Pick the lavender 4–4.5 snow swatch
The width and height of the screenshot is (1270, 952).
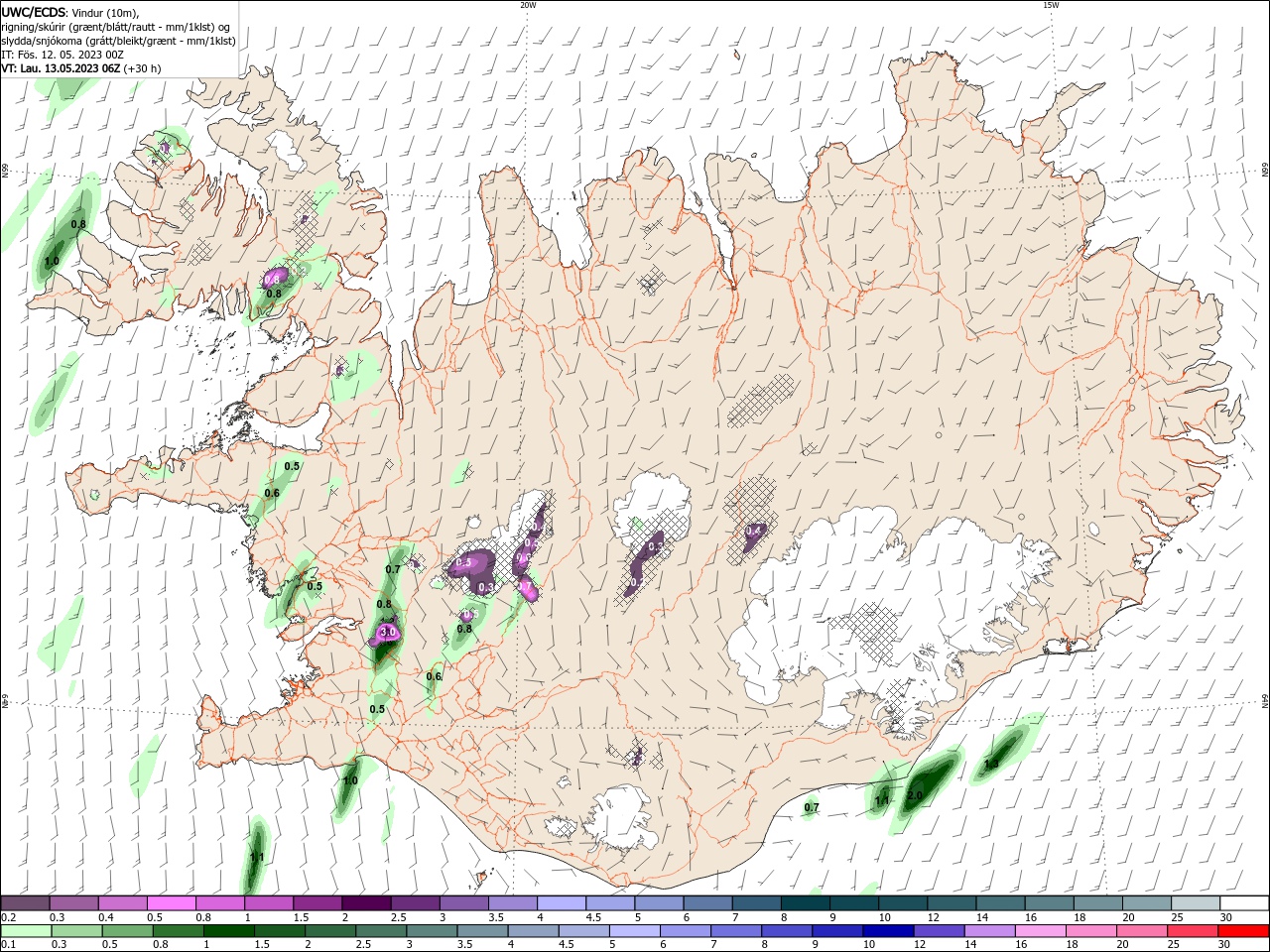coord(562,903)
